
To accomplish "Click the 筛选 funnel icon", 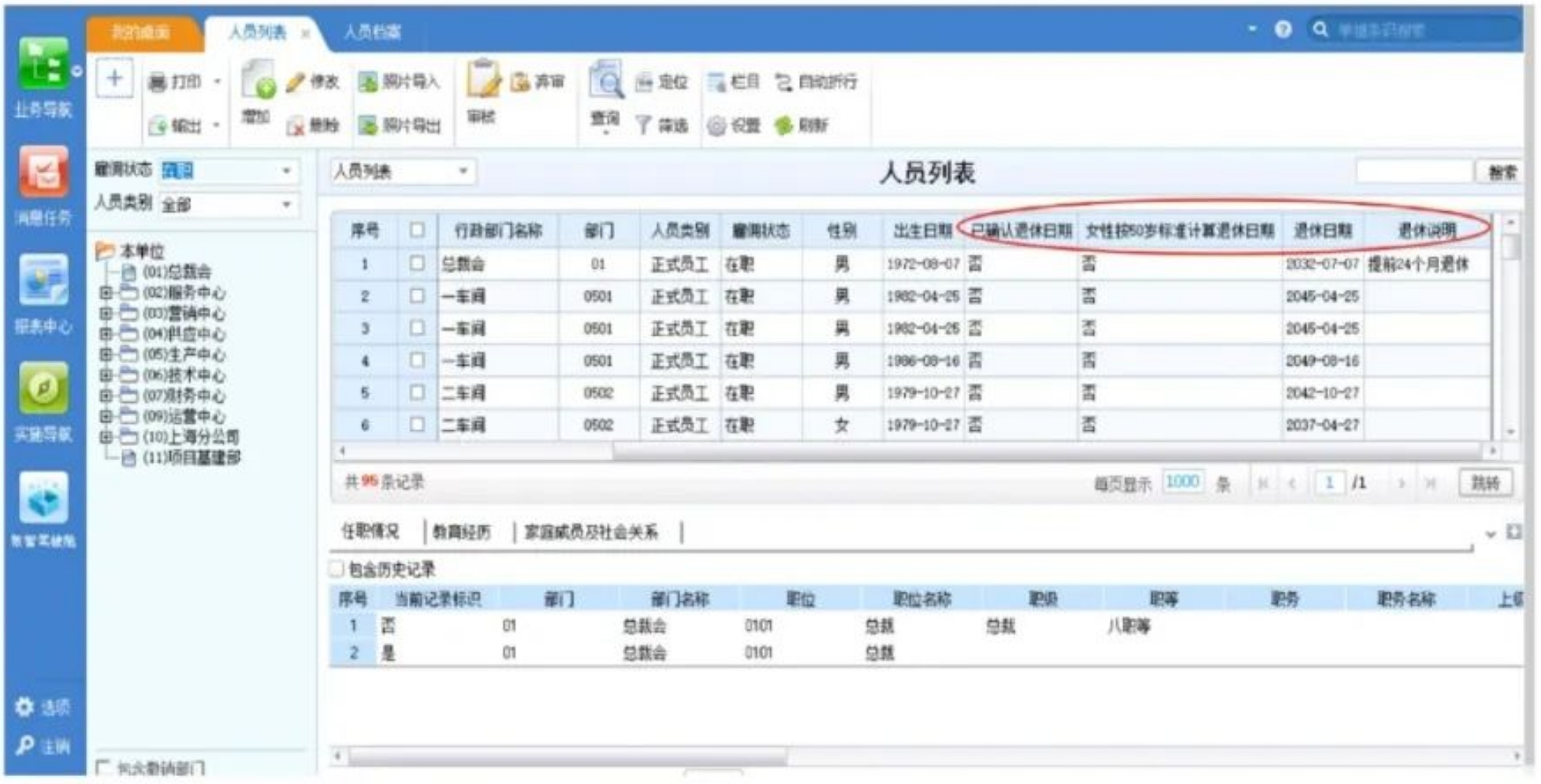I will [x=644, y=125].
